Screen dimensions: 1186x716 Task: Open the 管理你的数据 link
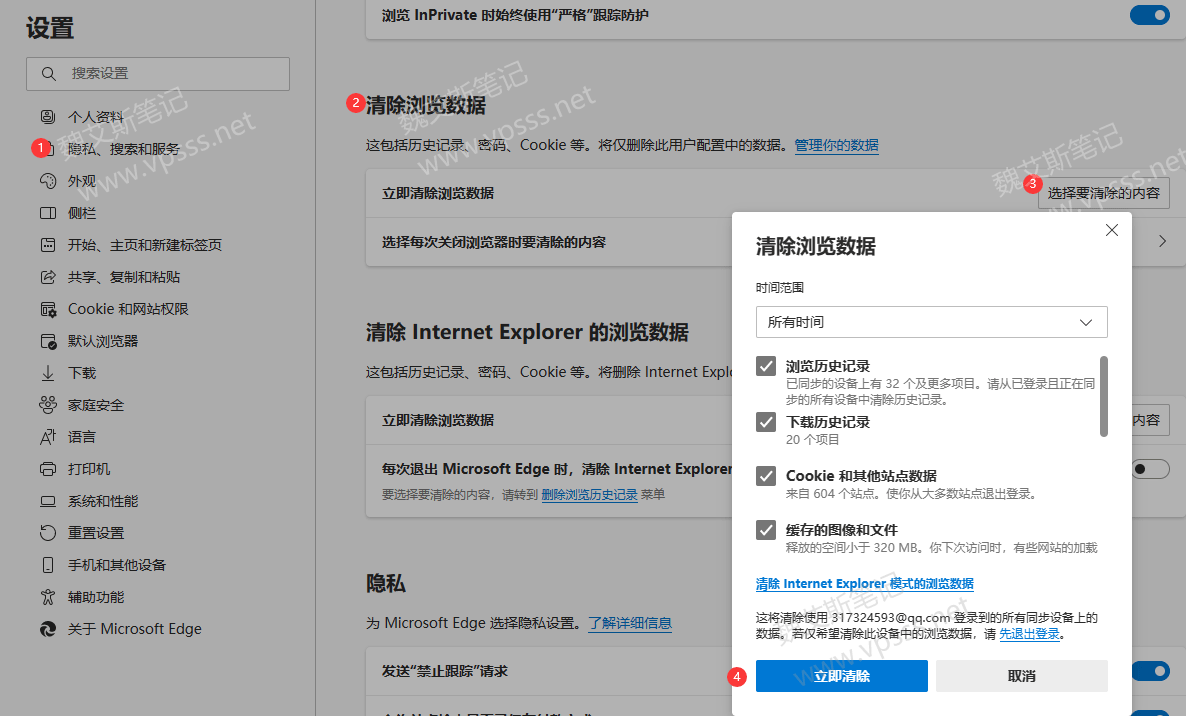837,145
